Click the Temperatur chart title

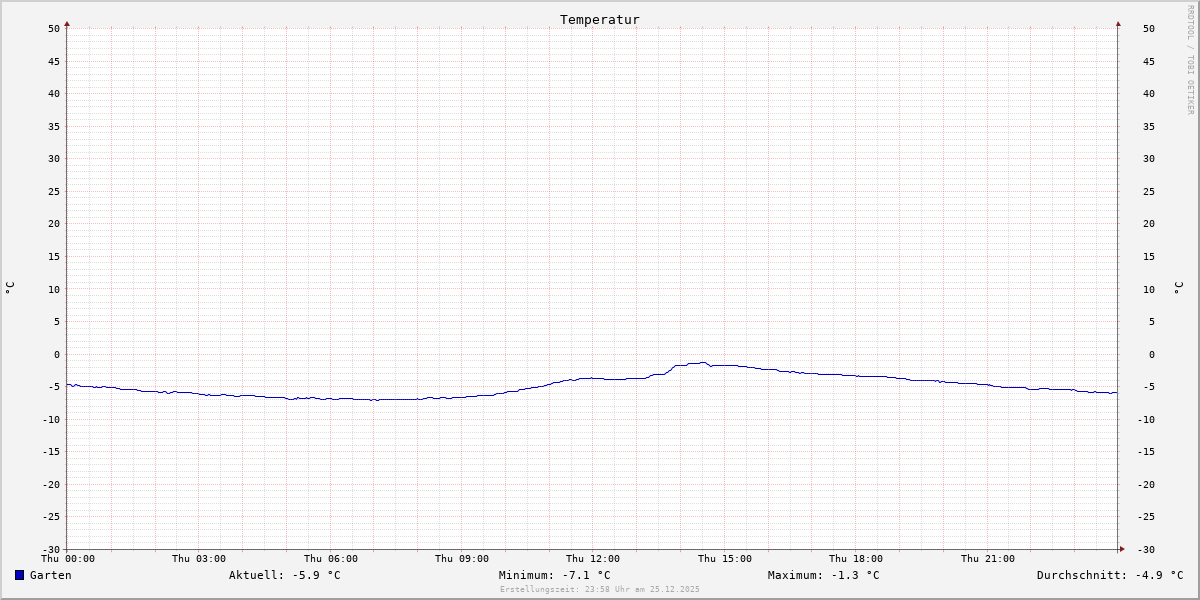pyautogui.click(x=599, y=19)
